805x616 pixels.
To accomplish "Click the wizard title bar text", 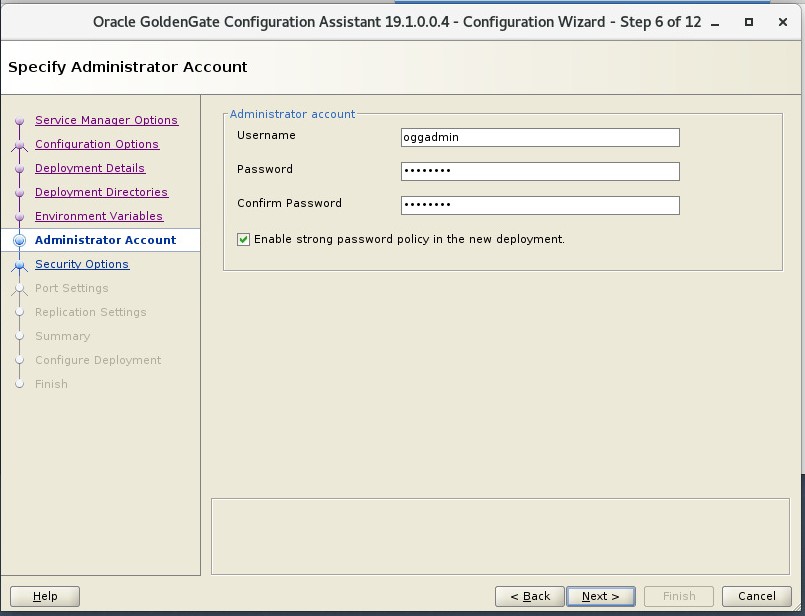I will 397,22.
